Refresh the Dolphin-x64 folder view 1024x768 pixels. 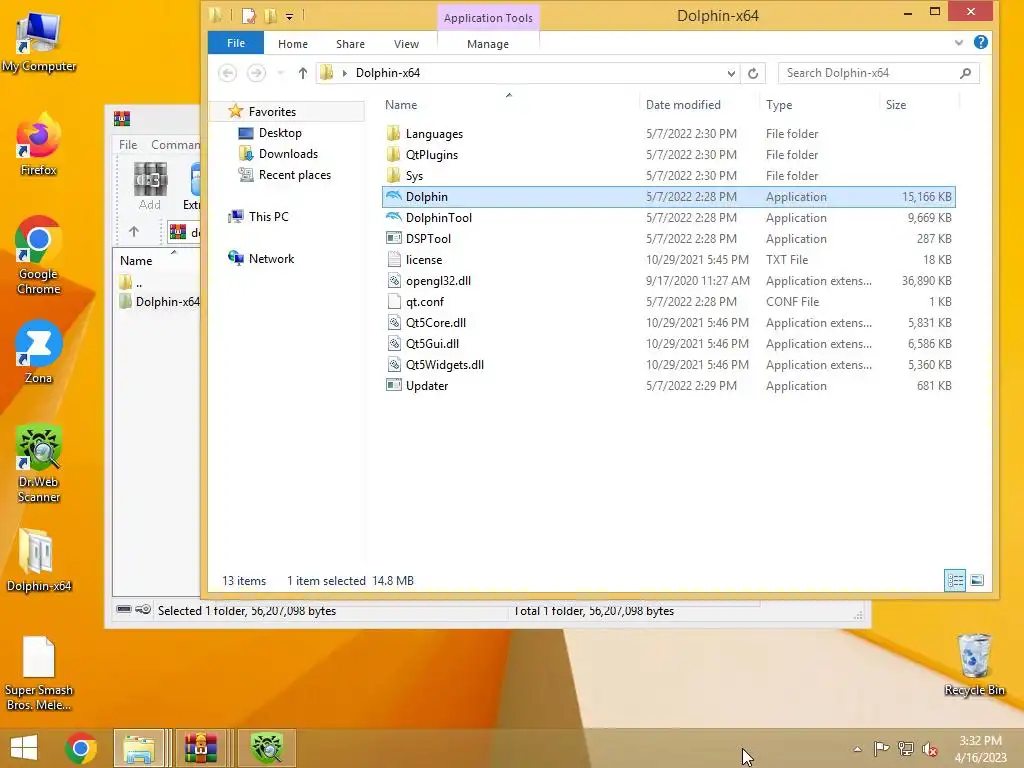(x=753, y=73)
